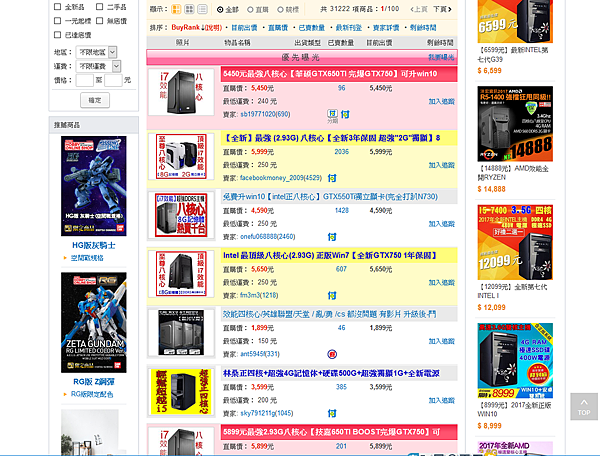Screen dimensions: 600x456
Task: Click 加入追蹤 for the 5,450 listing
Action: pos(442,101)
